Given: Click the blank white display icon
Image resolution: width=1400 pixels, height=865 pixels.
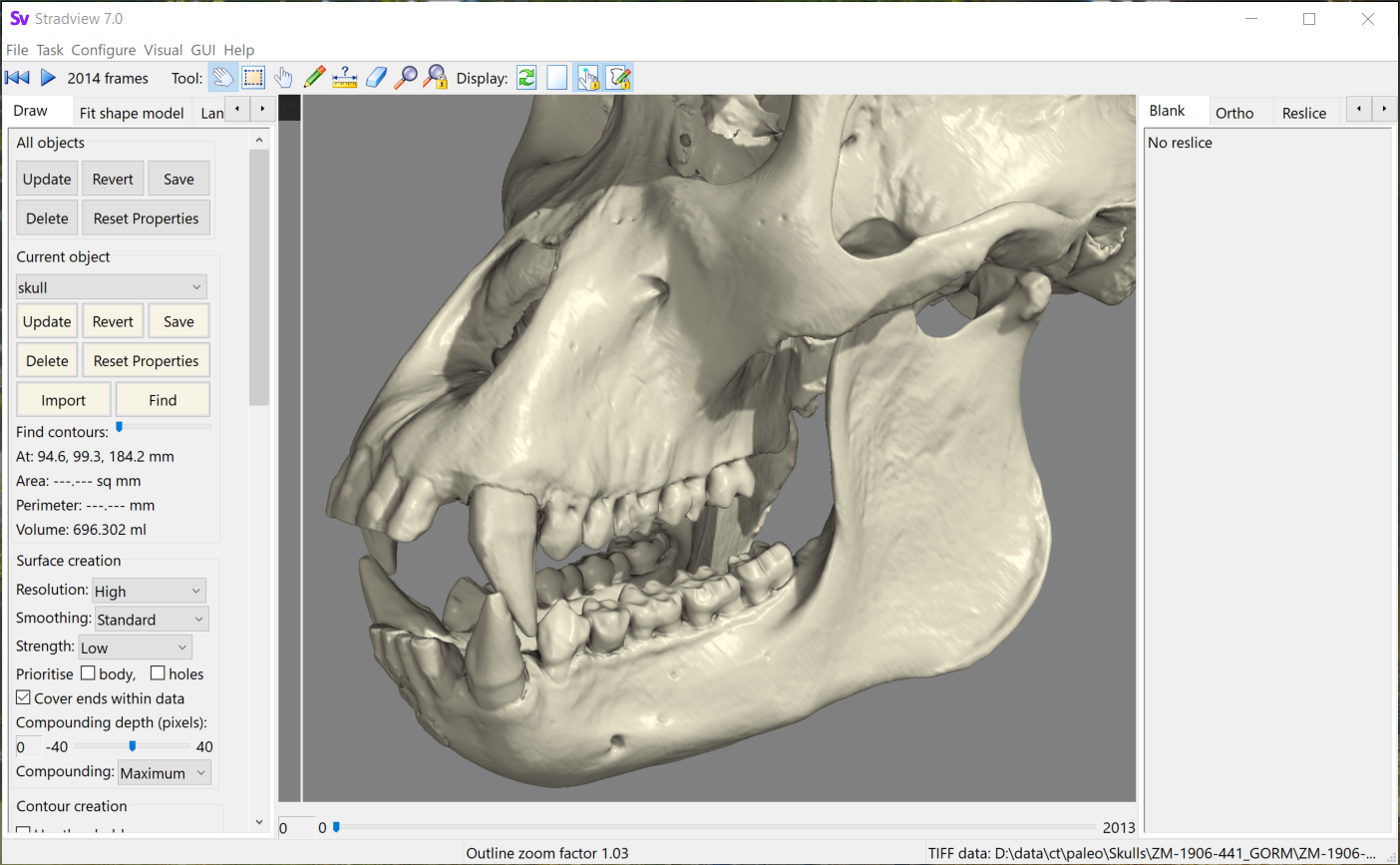Looking at the screenshot, I should [557, 78].
